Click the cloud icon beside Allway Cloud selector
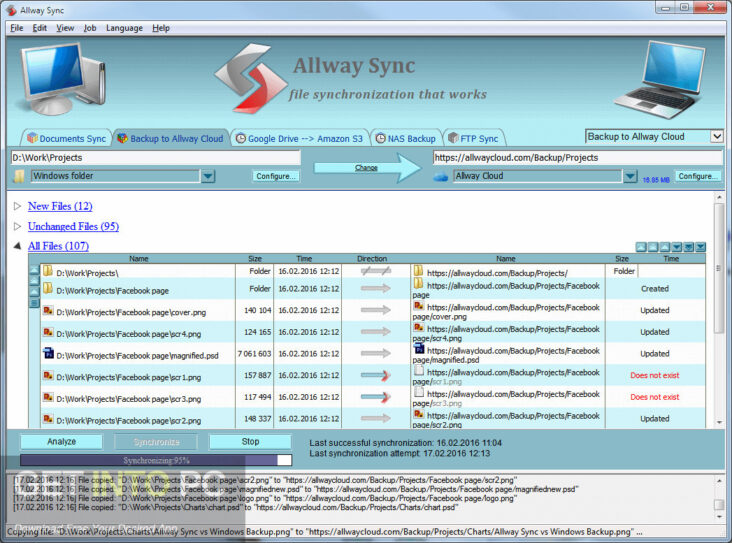Image resolution: width=732 pixels, height=543 pixels. pos(440,177)
